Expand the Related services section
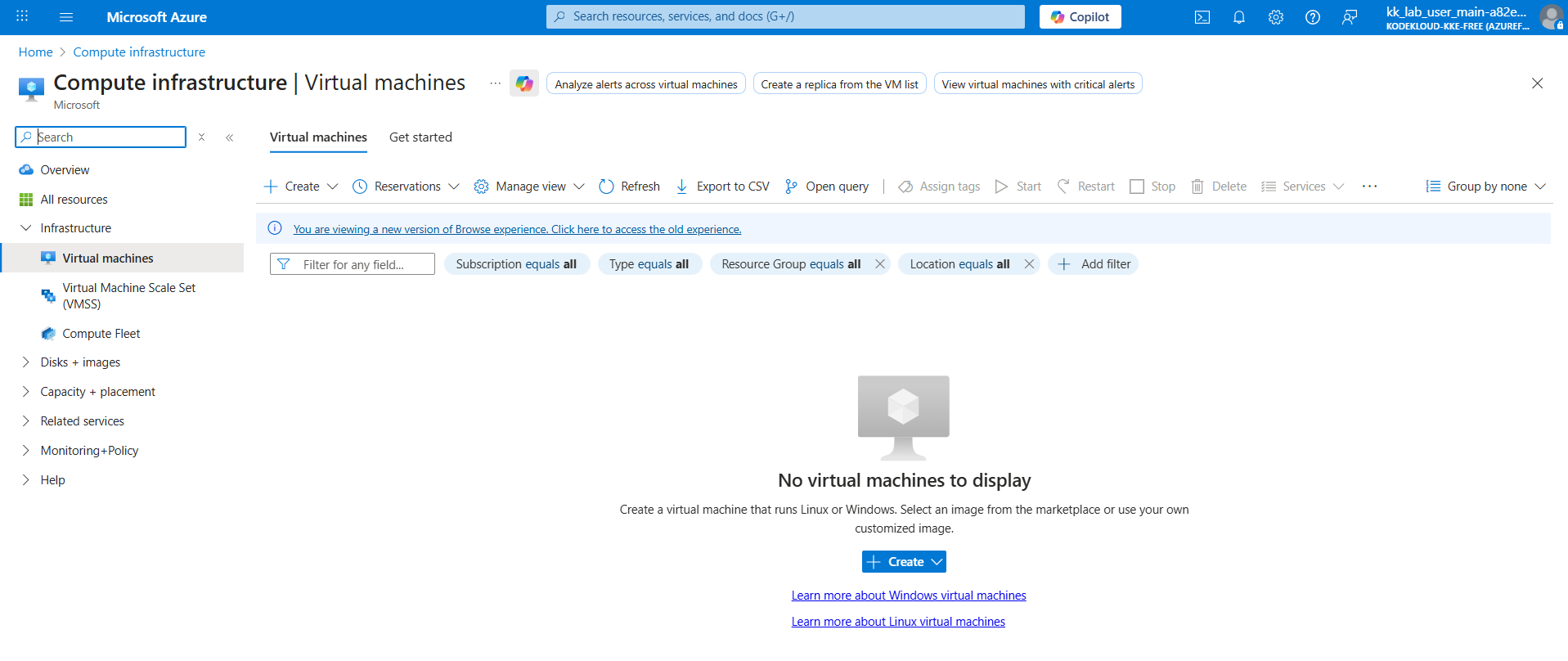 (x=25, y=421)
